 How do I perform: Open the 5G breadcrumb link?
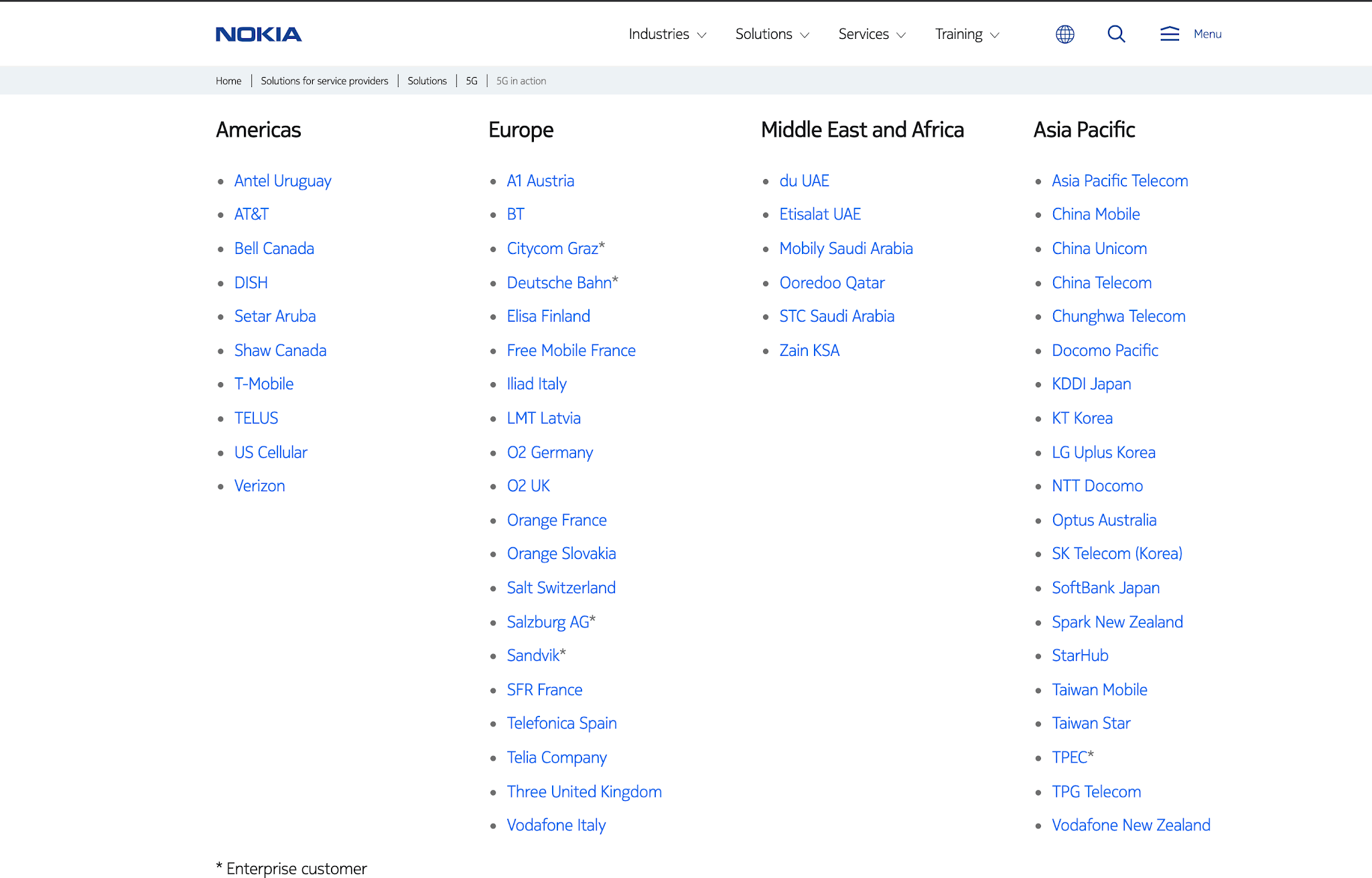click(x=472, y=80)
